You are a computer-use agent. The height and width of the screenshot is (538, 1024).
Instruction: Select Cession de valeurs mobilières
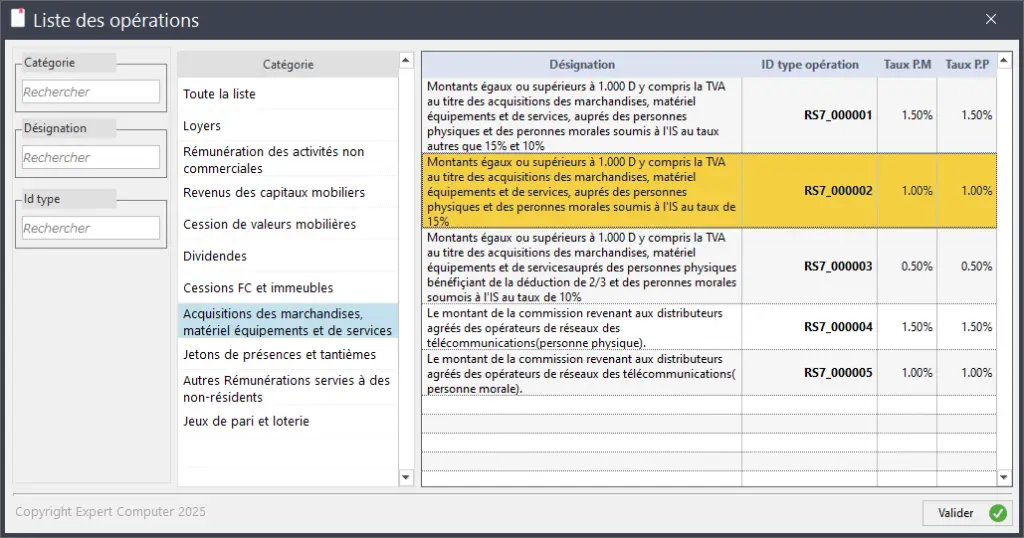(269, 224)
